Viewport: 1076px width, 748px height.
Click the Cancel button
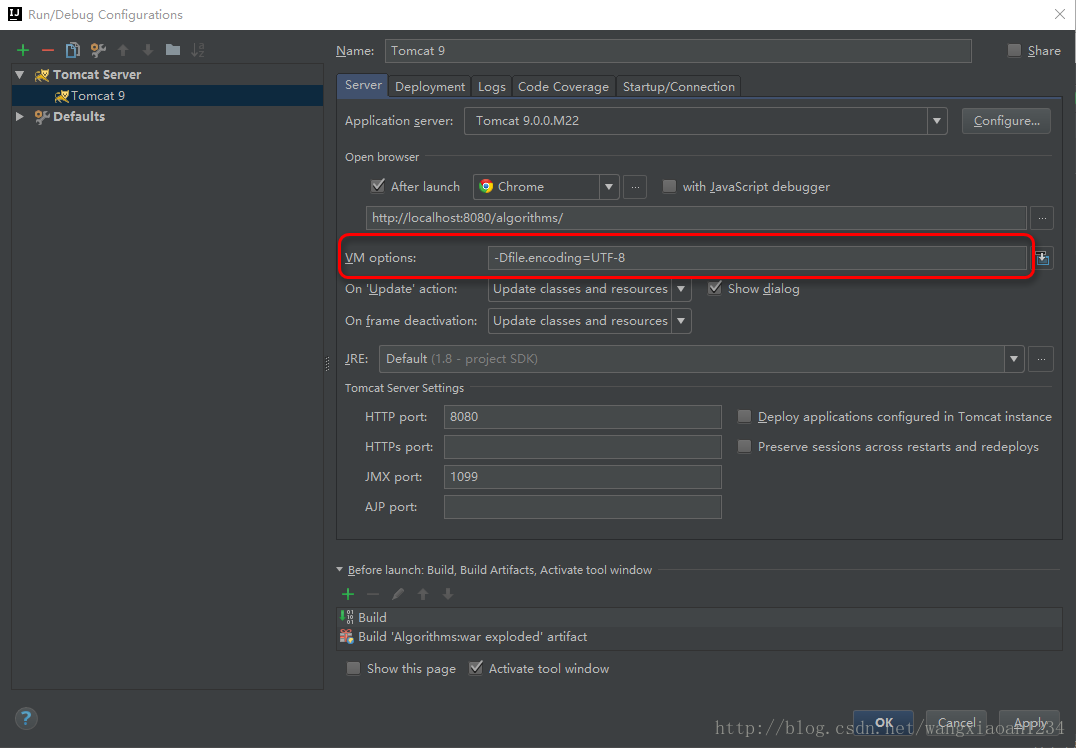coord(957,723)
